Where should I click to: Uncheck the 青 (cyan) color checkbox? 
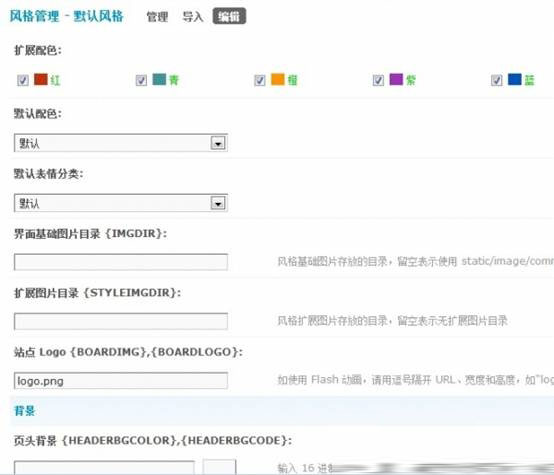(x=141, y=80)
